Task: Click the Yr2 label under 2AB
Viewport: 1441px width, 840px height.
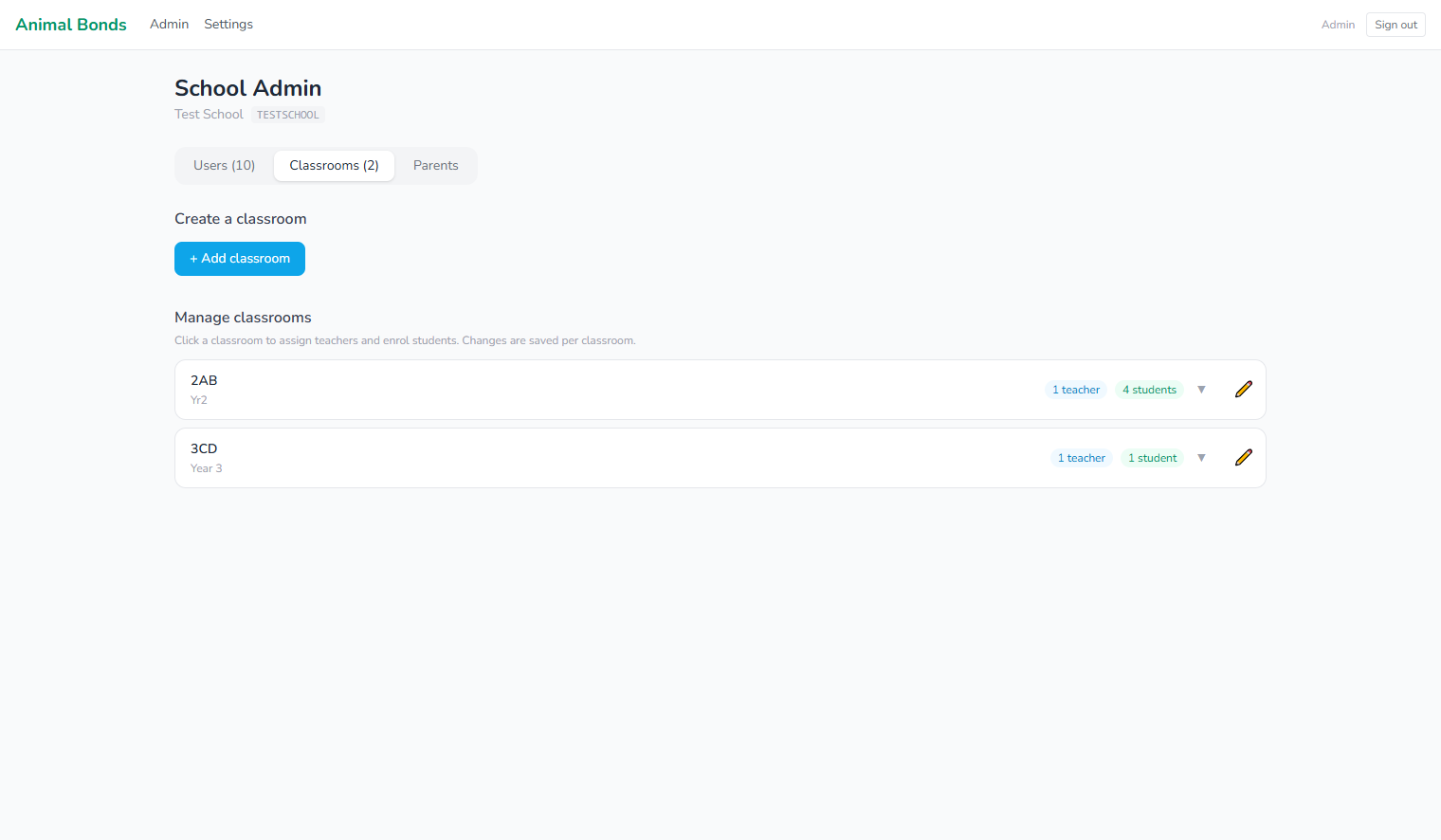Action: click(x=199, y=400)
